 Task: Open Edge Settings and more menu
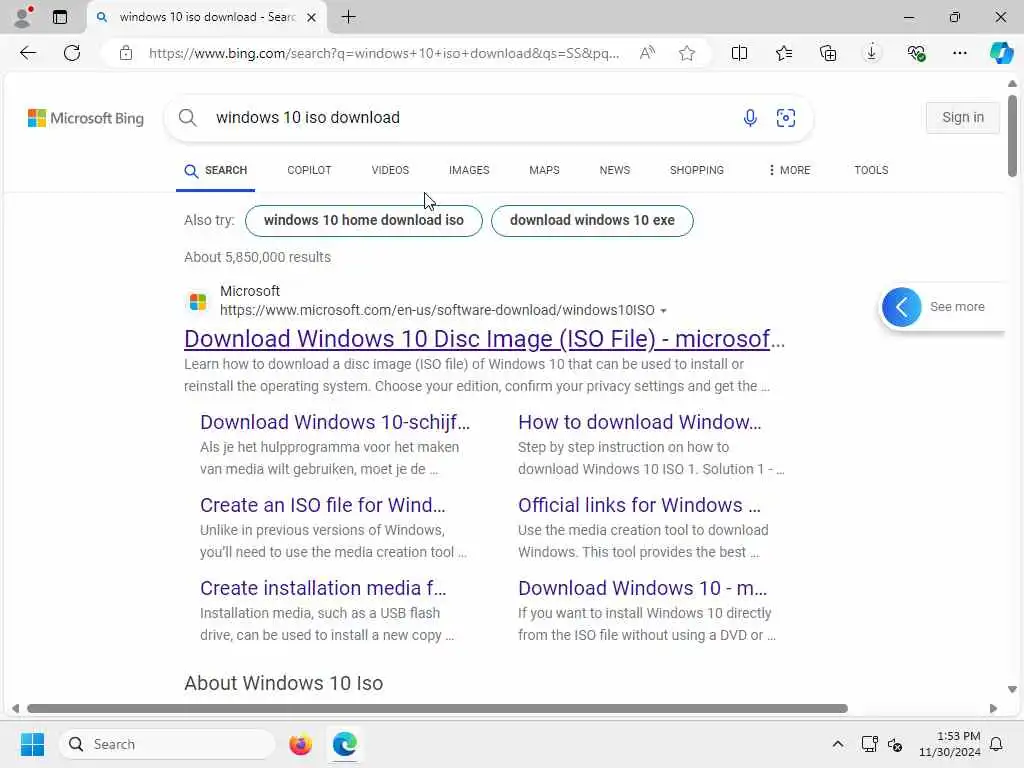tap(959, 53)
